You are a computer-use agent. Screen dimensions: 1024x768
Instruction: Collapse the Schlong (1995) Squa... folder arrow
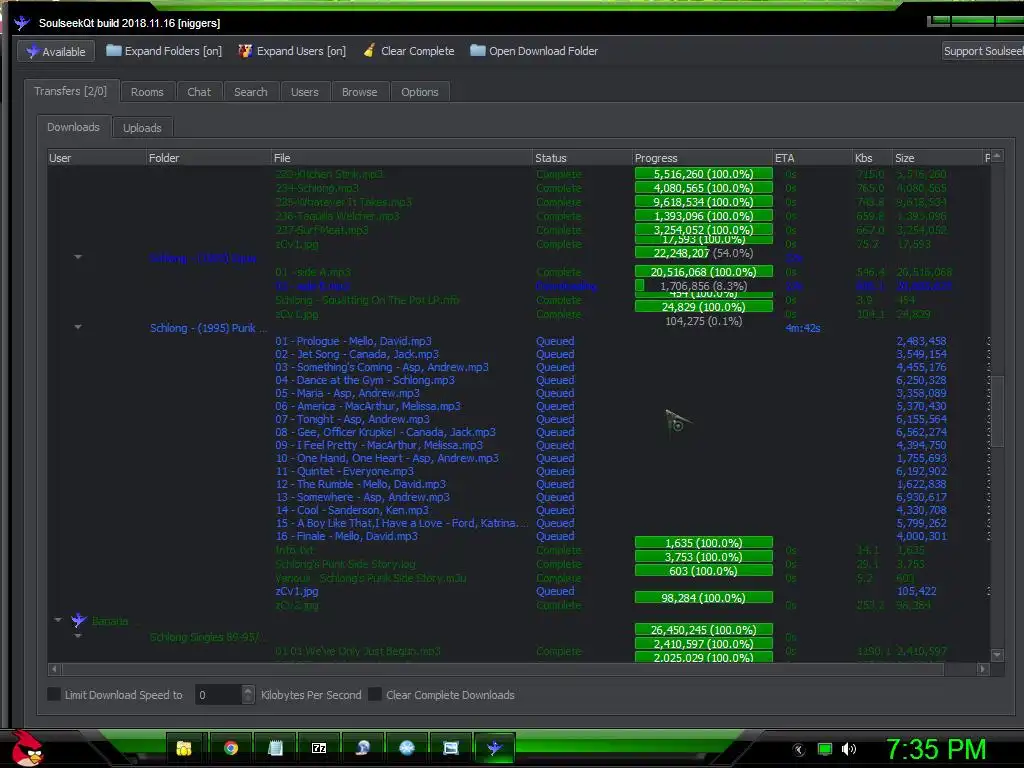pyautogui.click(x=78, y=257)
